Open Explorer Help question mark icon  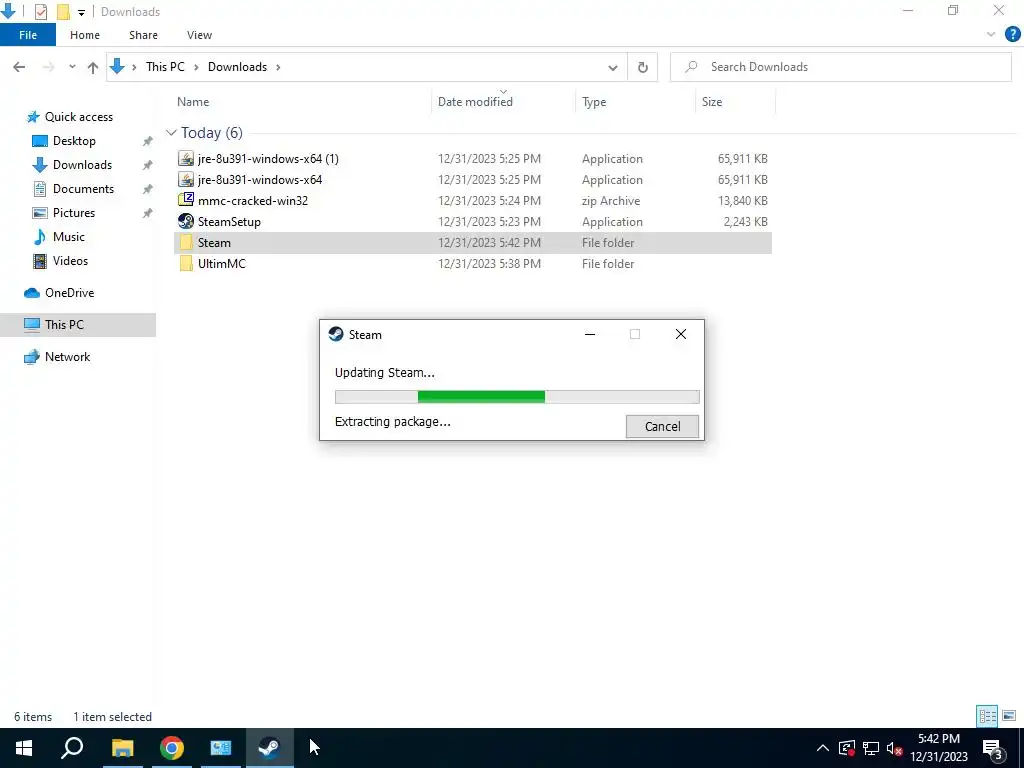(1012, 35)
